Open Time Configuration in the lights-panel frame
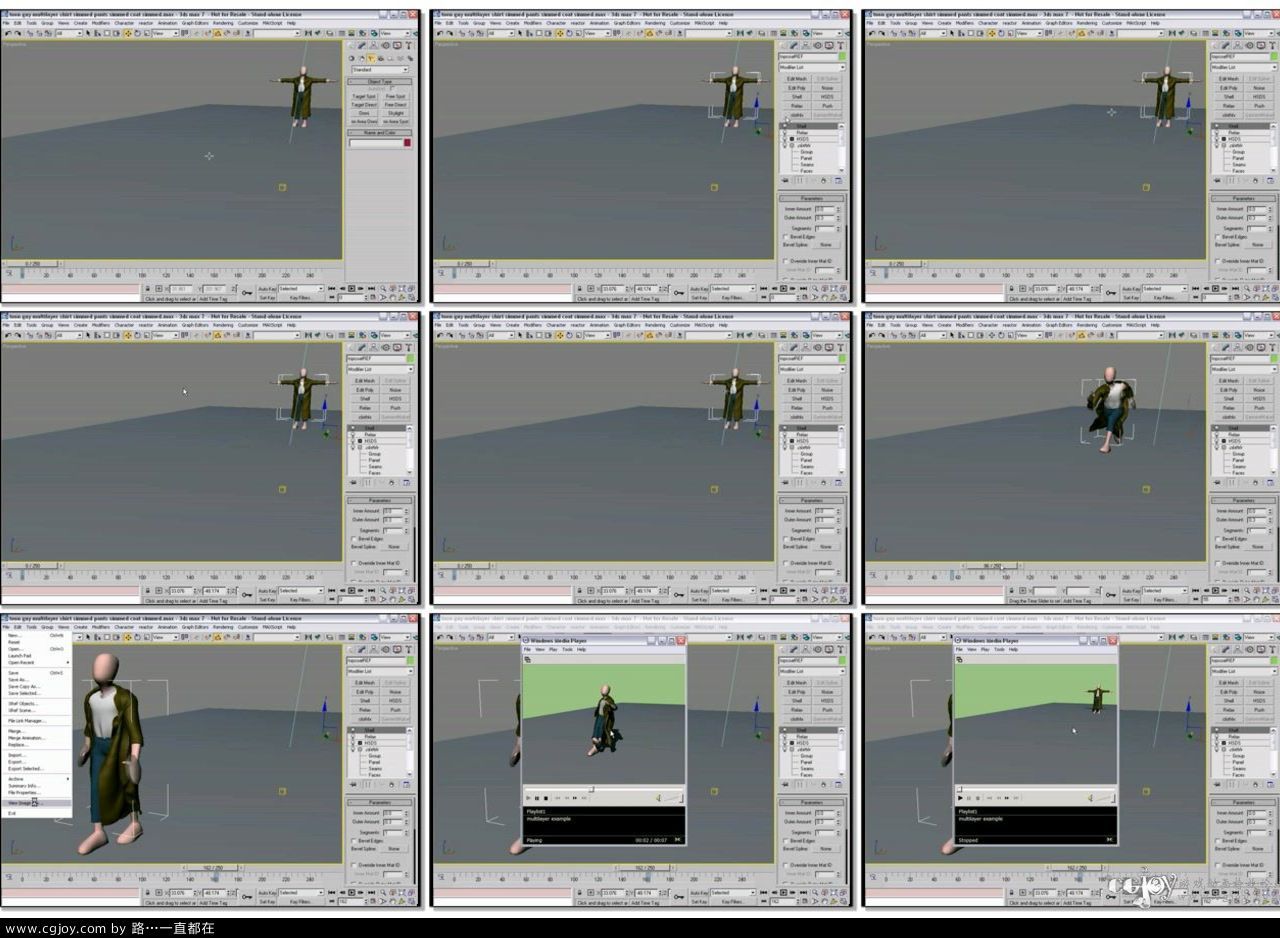This screenshot has height=938, width=1280. click(373, 297)
